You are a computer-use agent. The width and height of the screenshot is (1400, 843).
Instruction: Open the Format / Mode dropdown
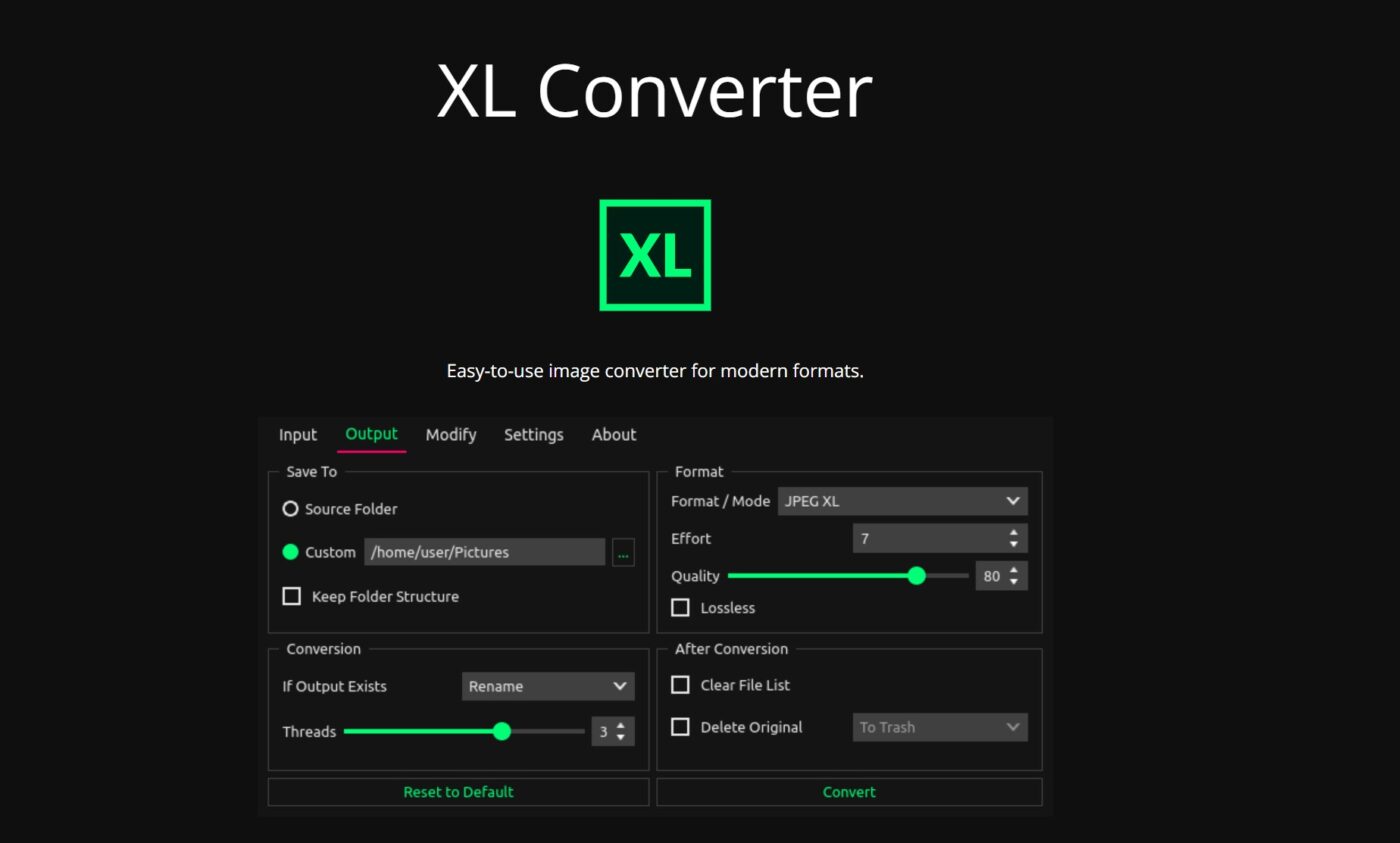[902, 501]
